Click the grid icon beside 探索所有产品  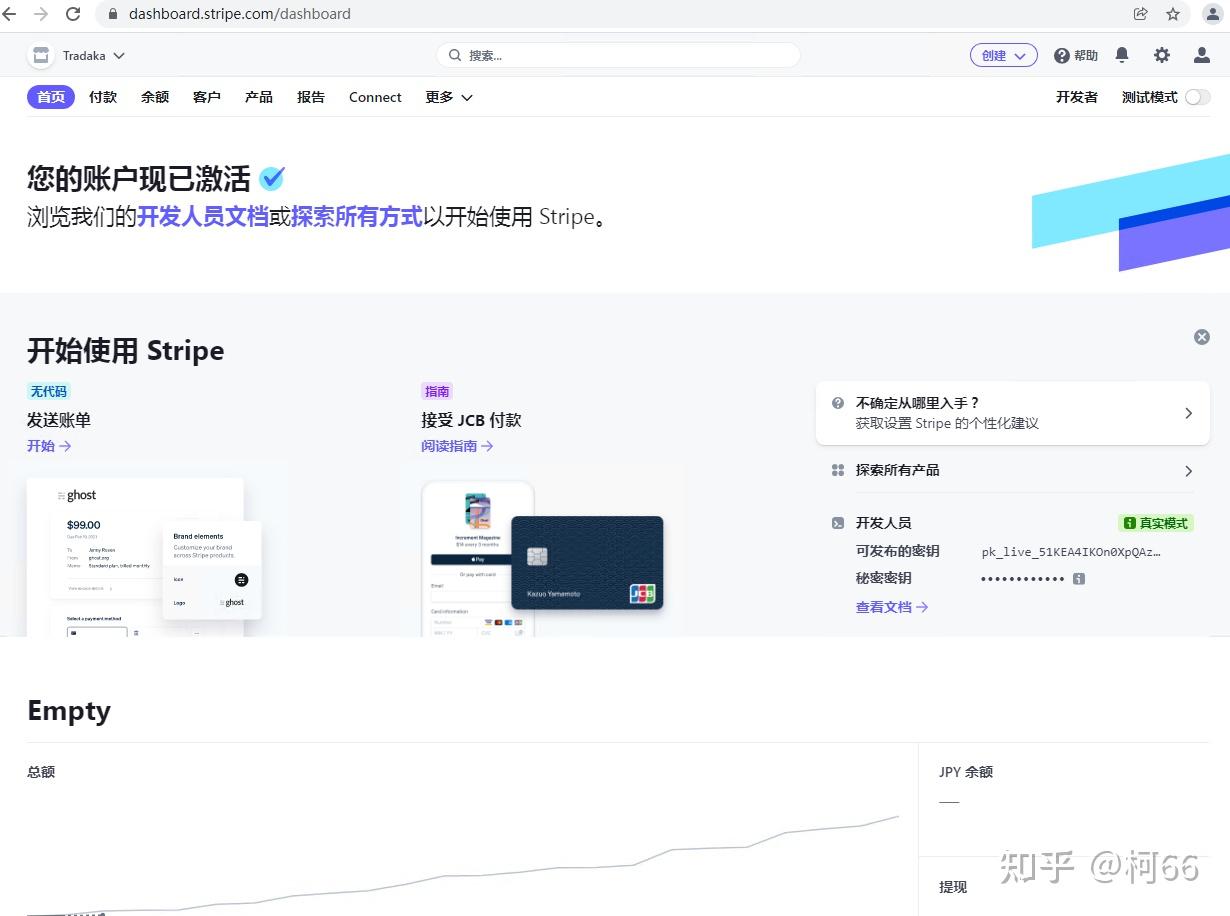[838, 470]
